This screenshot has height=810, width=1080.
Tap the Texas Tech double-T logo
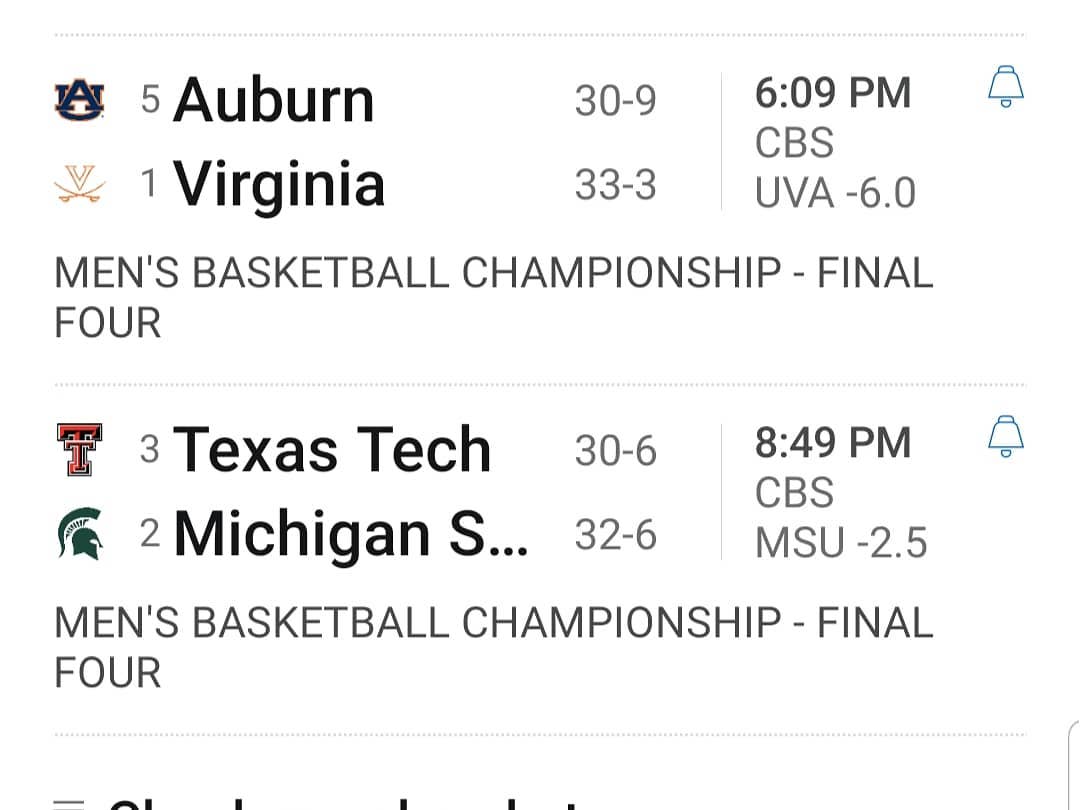click(x=79, y=450)
